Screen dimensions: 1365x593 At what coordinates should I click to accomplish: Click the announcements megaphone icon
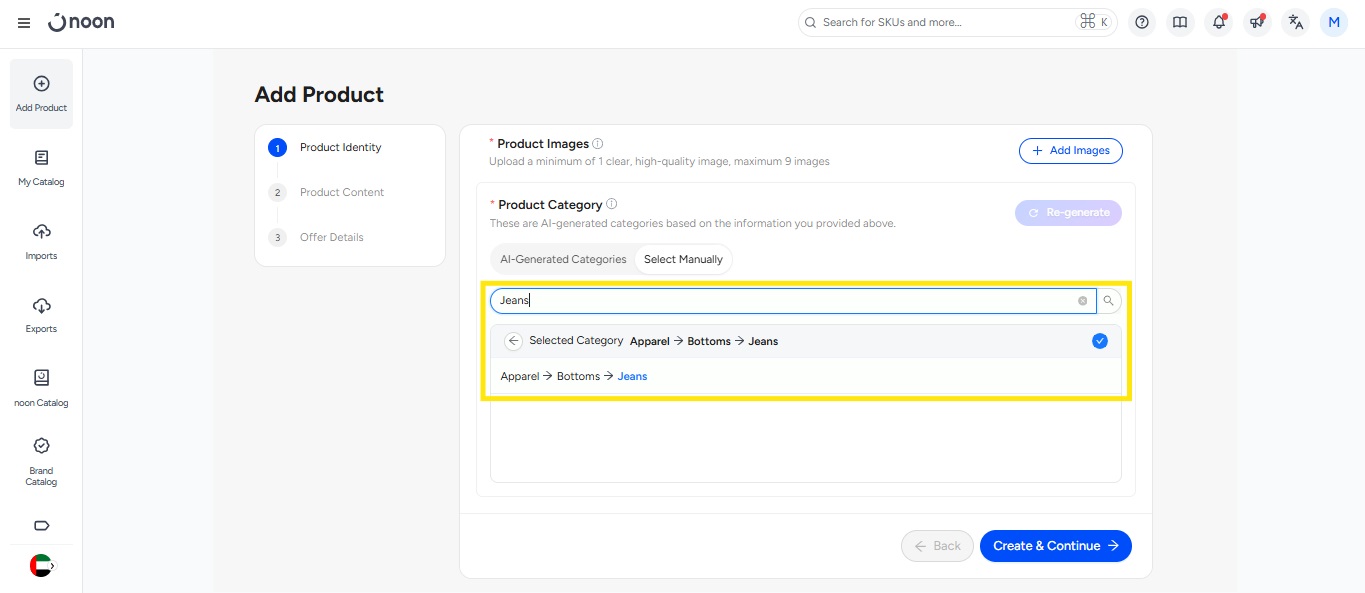click(x=1256, y=22)
